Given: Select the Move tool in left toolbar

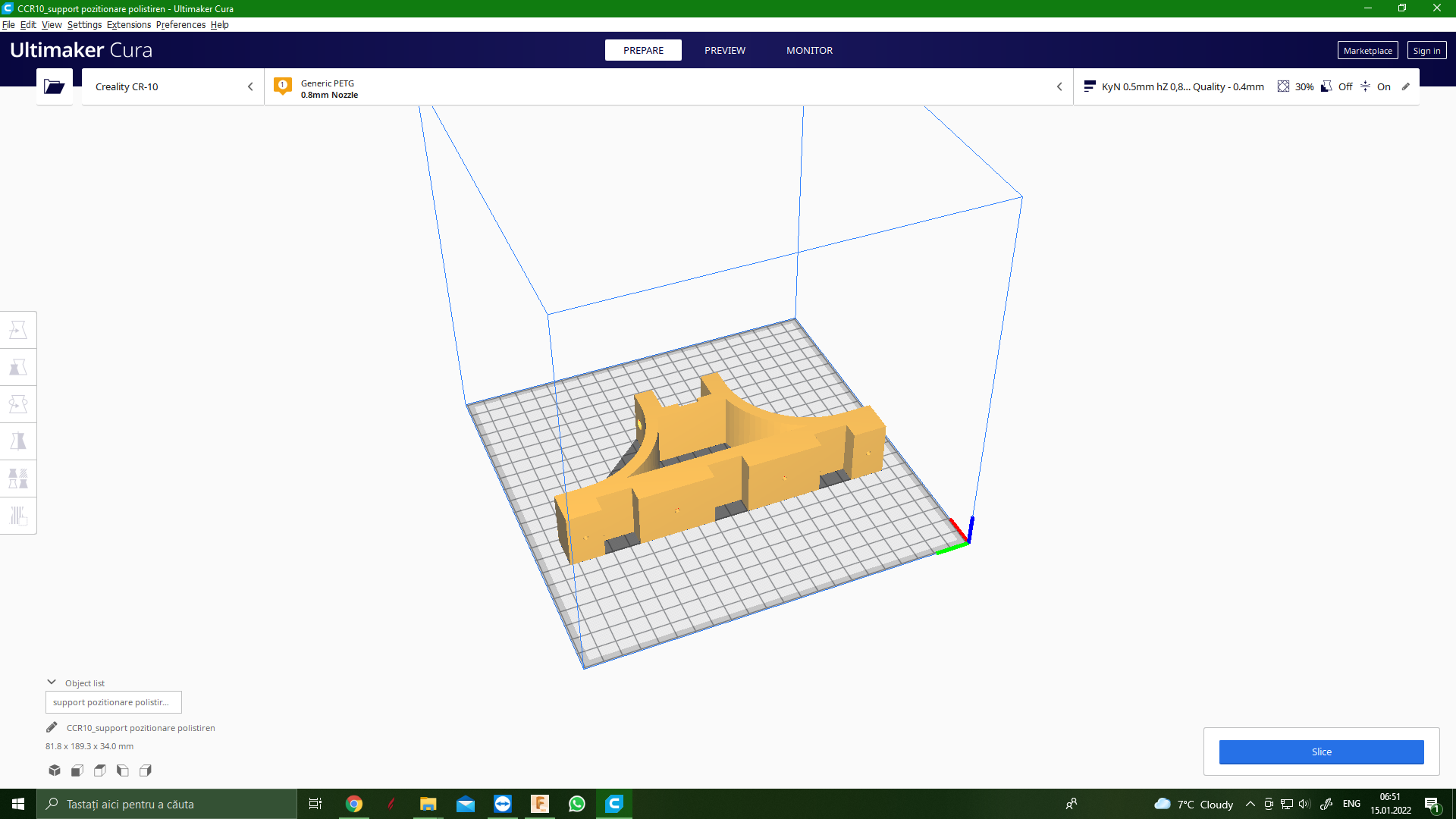Looking at the screenshot, I should (18, 330).
